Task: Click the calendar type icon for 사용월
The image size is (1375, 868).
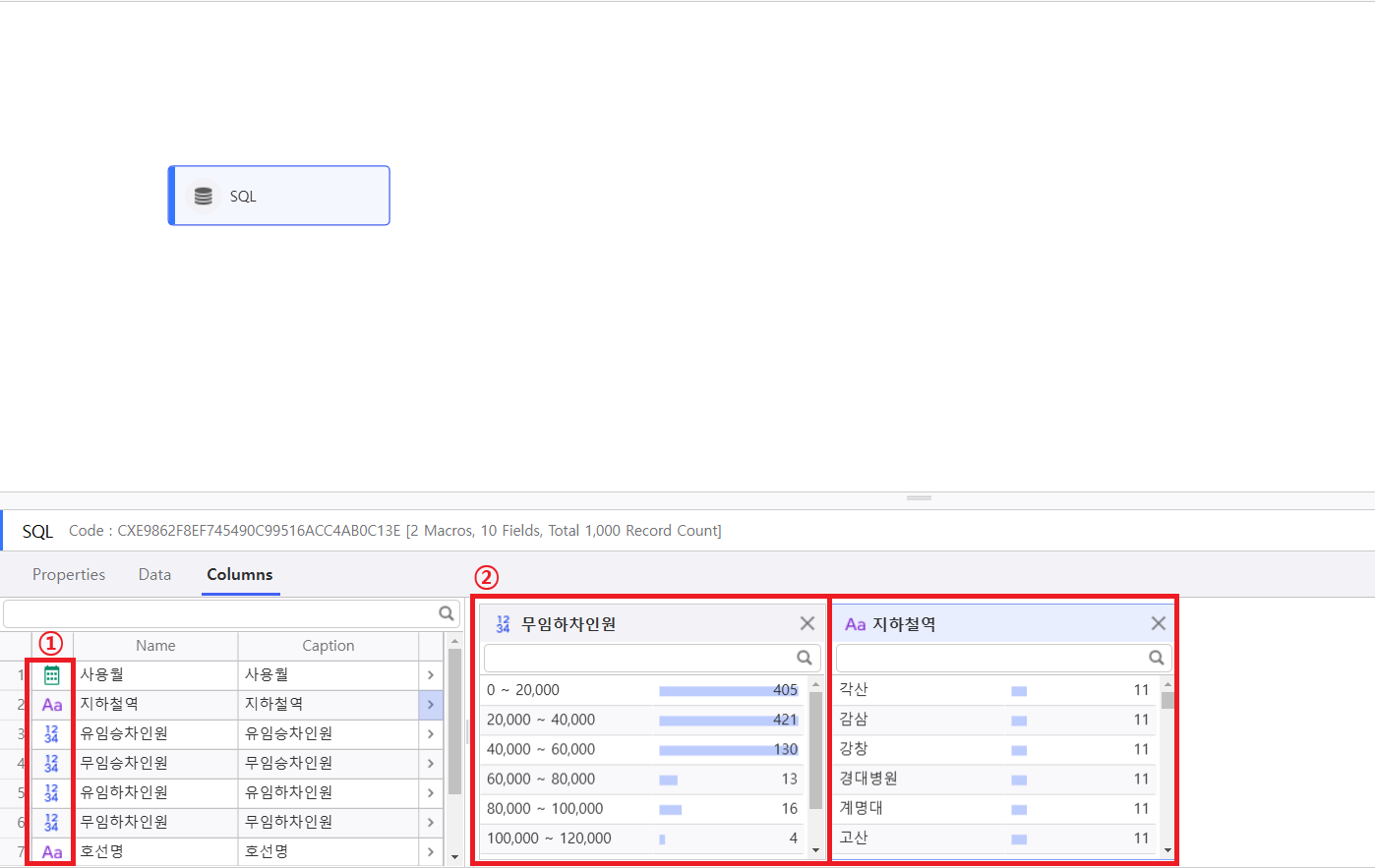Action: (52, 675)
